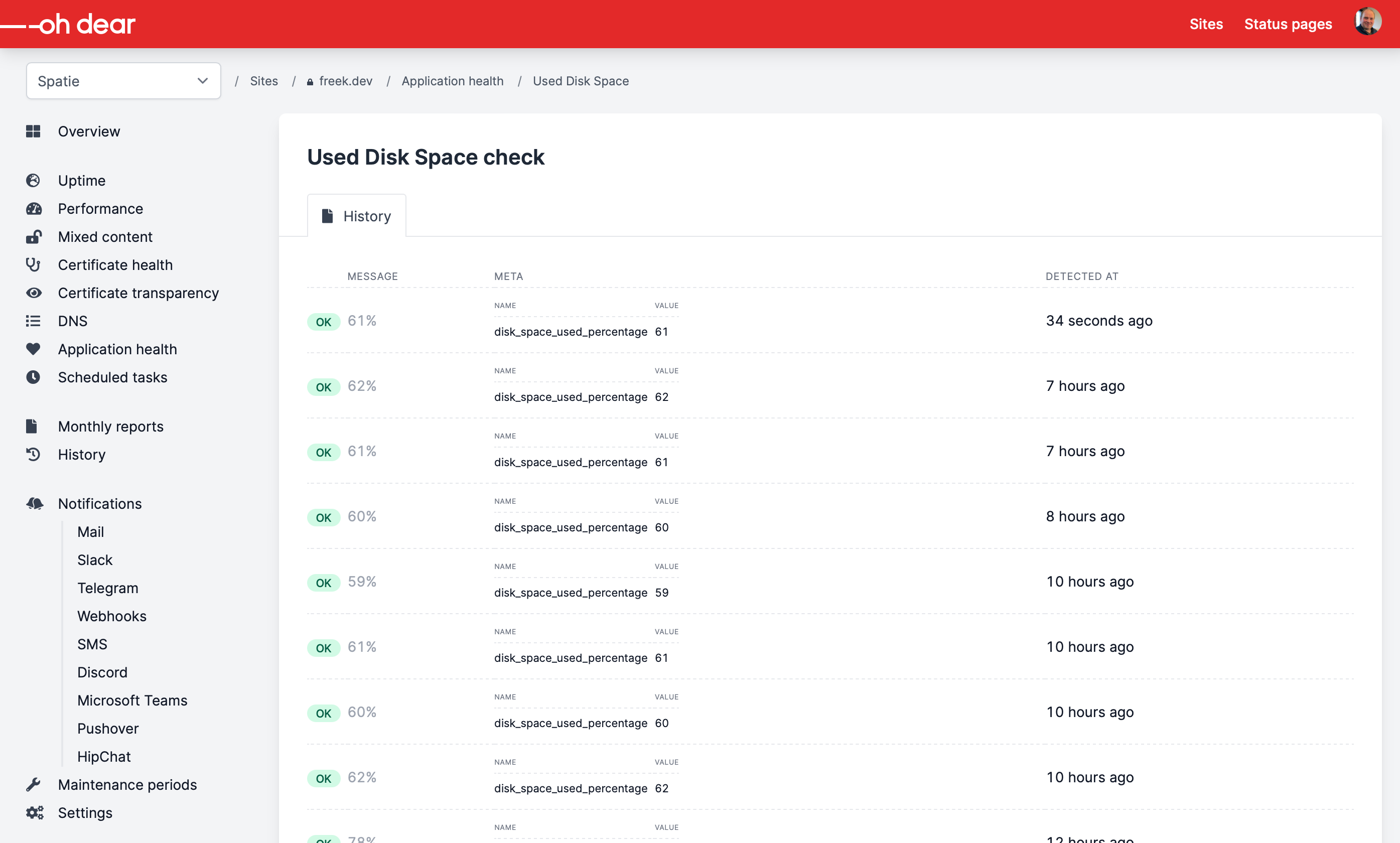This screenshot has width=1400, height=843.
Task: Click the 34 seconds ago timestamp
Action: tap(1099, 321)
